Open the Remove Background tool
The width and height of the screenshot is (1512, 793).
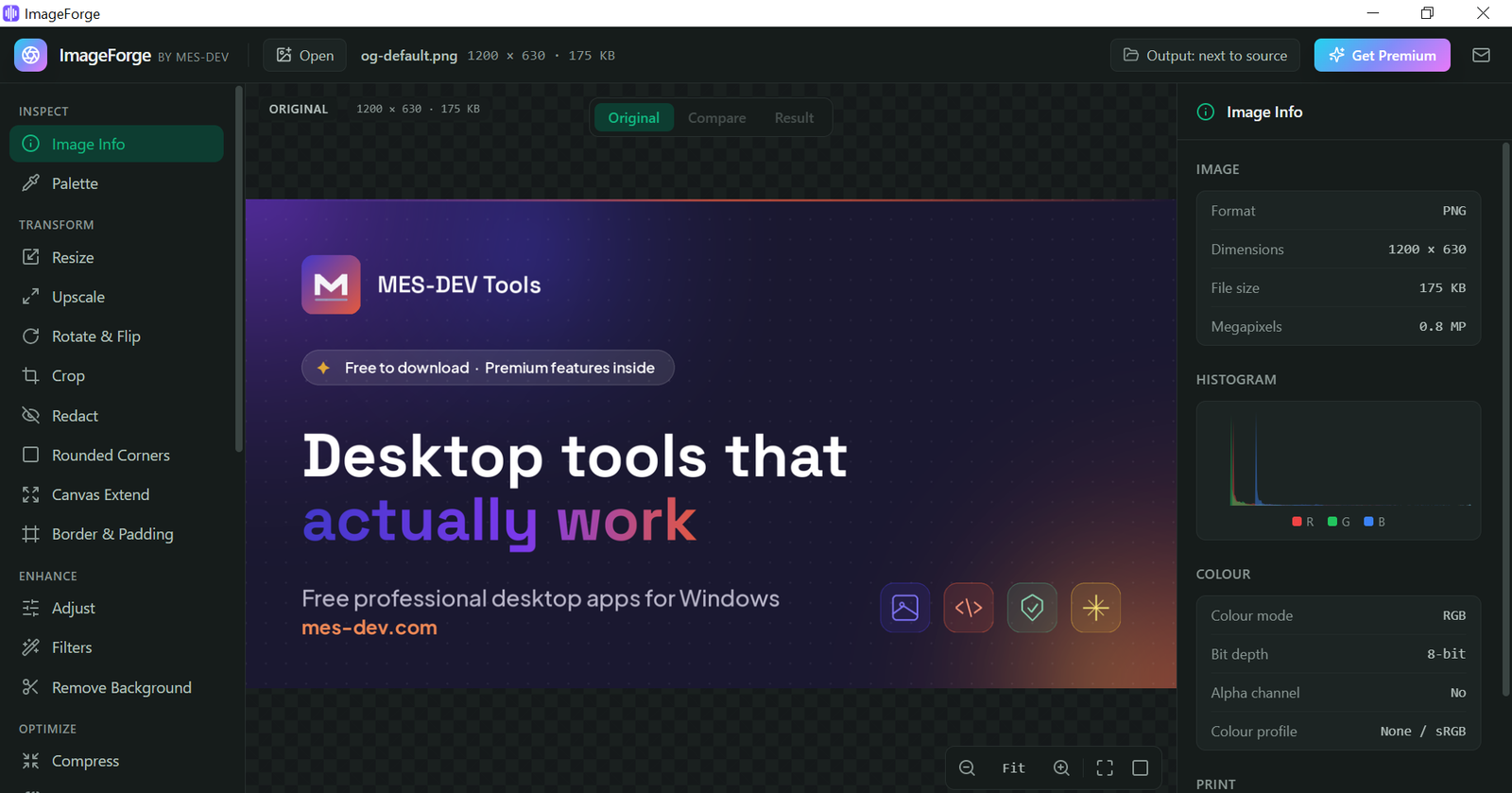point(116,687)
